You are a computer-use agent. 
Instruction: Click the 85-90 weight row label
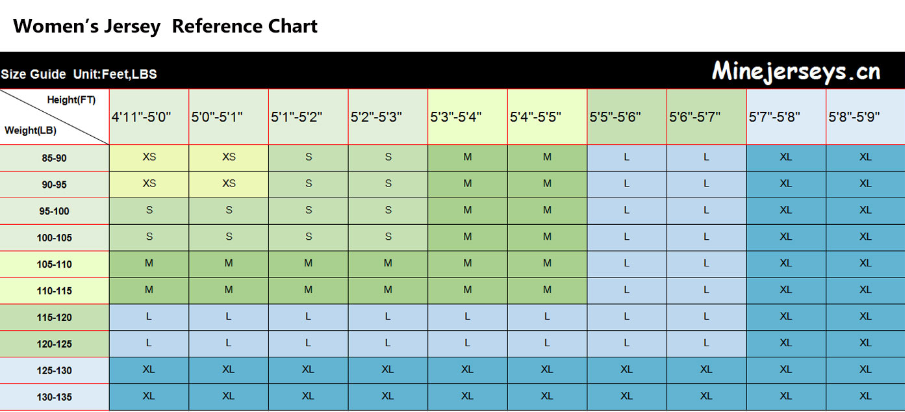click(x=54, y=158)
